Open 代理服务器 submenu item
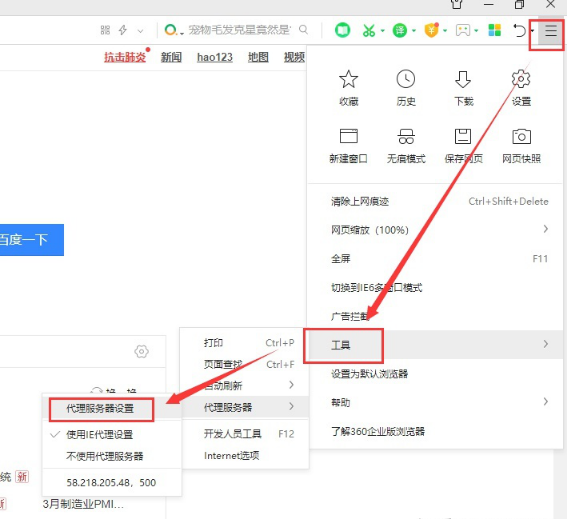567x519 pixels. click(245, 407)
